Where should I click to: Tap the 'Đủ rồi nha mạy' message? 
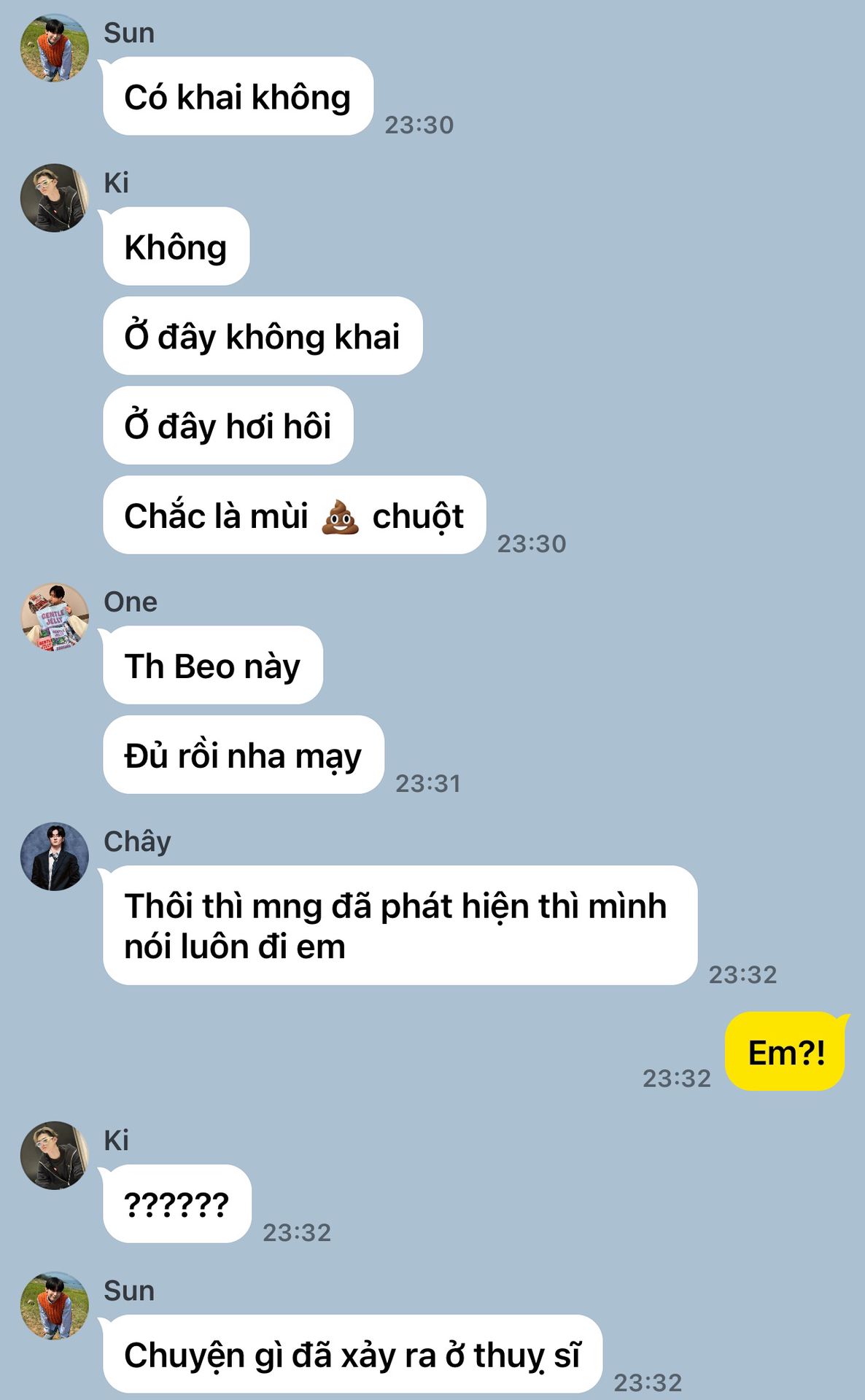[x=244, y=755]
